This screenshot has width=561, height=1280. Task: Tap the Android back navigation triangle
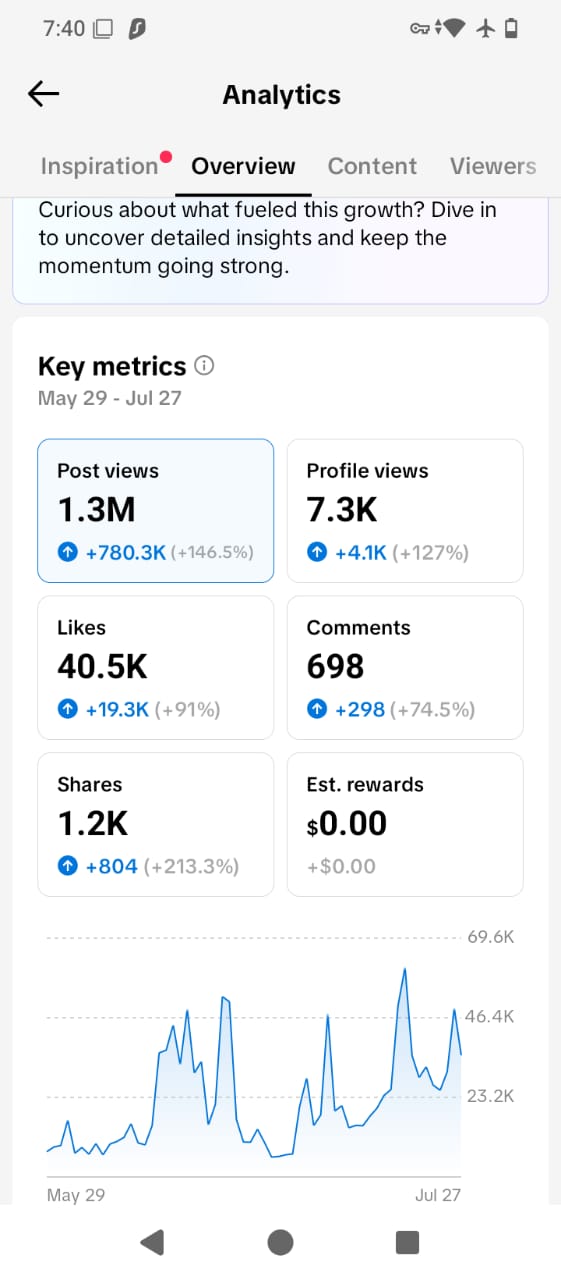click(152, 1242)
